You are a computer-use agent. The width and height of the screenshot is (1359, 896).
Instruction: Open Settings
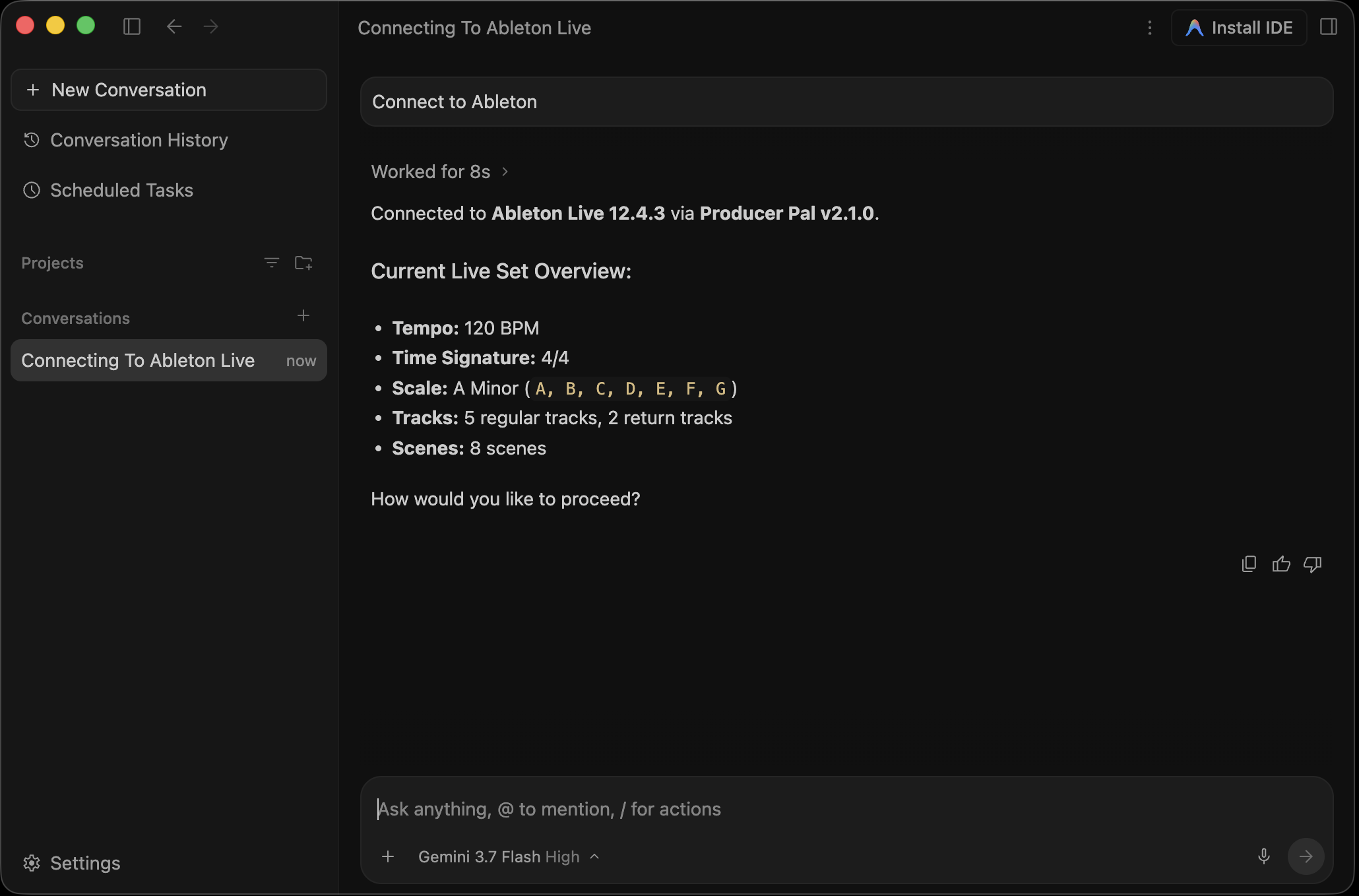pyautogui.click(x=72, y=863)
